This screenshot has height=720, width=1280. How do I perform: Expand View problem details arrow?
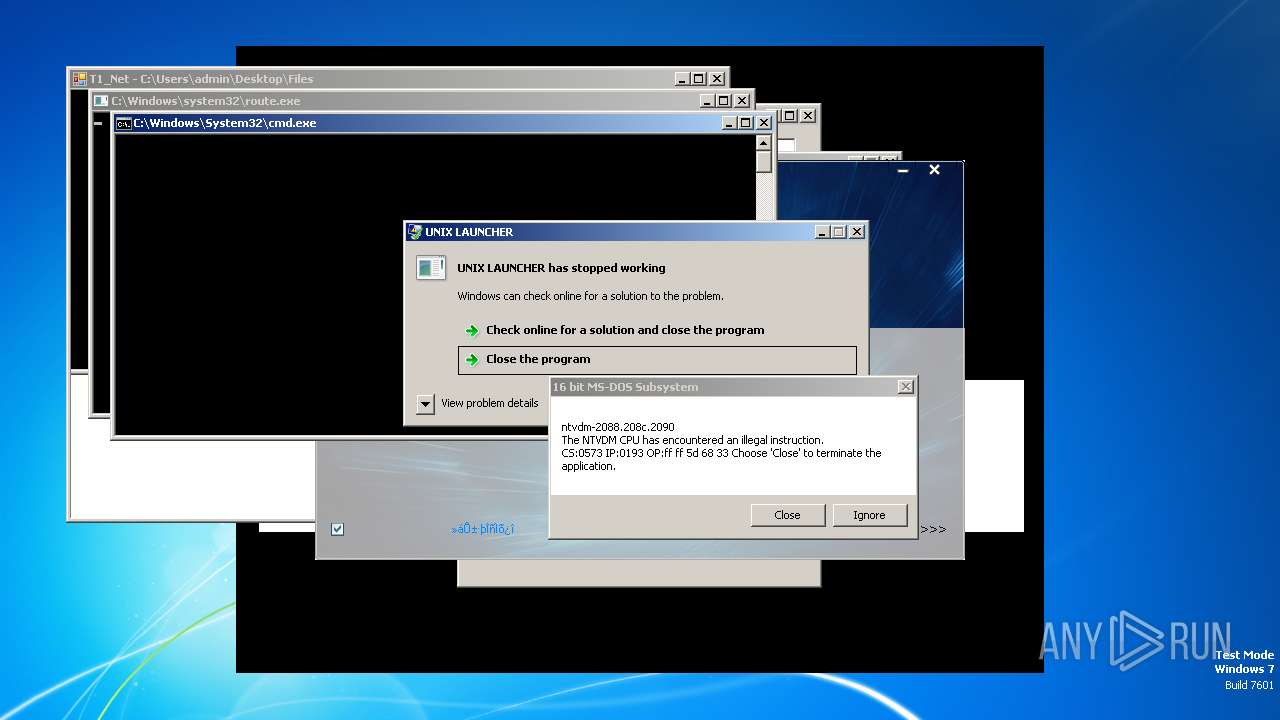426,404
